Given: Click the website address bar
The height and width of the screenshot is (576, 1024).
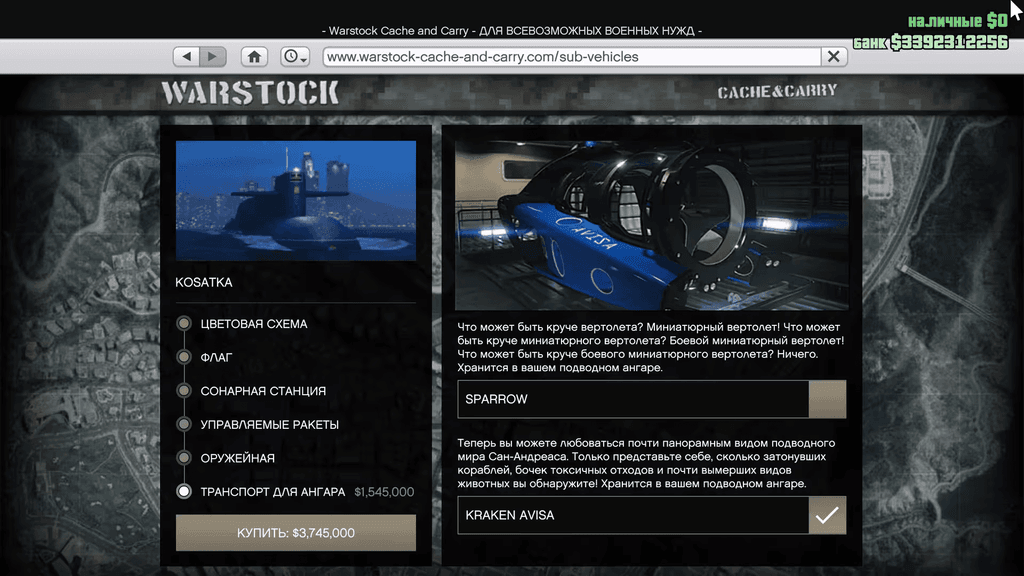Looking at the screenshot, I should 572,57.
